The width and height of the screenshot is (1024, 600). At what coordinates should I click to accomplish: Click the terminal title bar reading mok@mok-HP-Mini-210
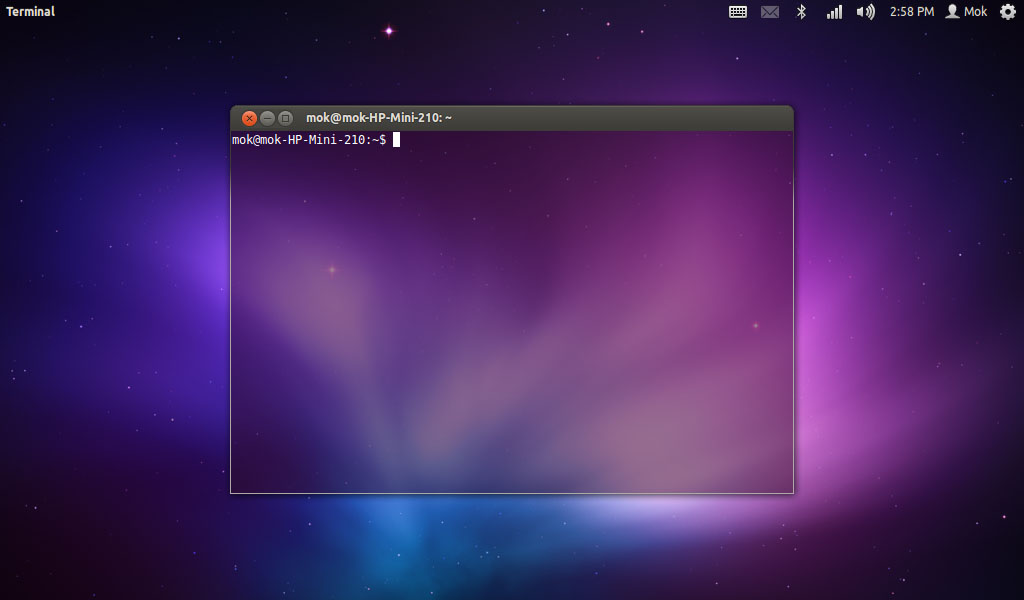[380, 117]
